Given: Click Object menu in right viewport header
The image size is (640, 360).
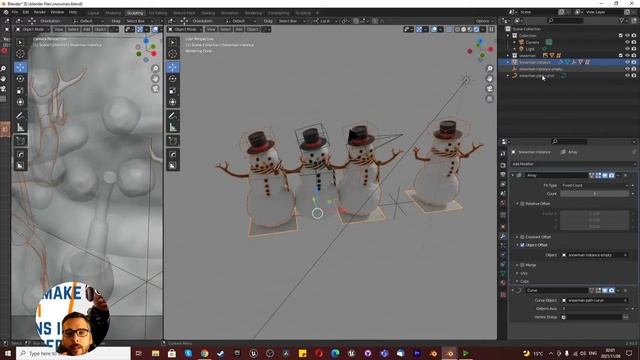Looking at the screenshot, I should pyautogui.click(x=252, y=29).
